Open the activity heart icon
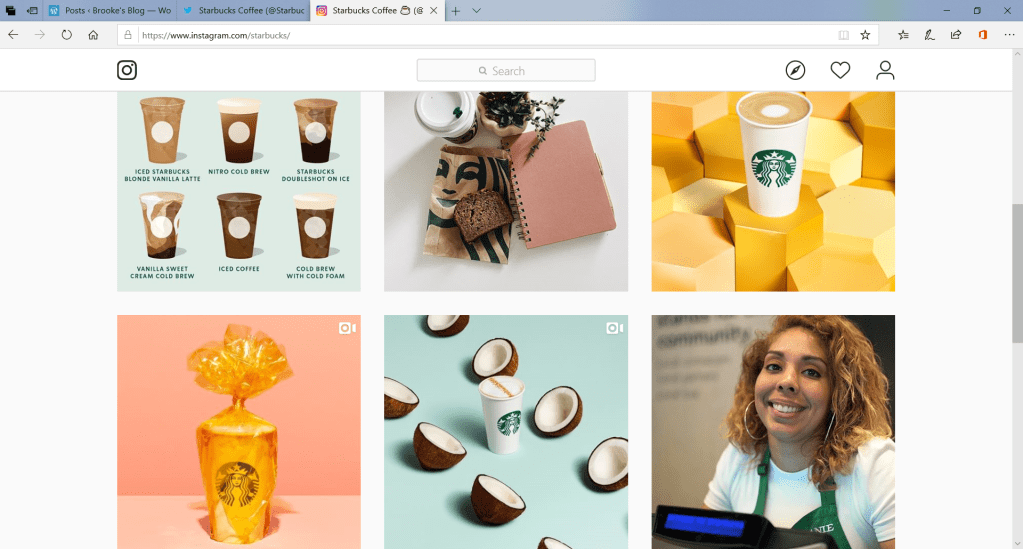 click(840, 70)
